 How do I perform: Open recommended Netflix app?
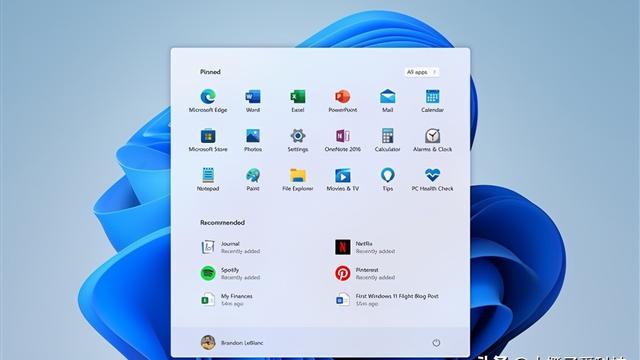(x=365, y=247)
